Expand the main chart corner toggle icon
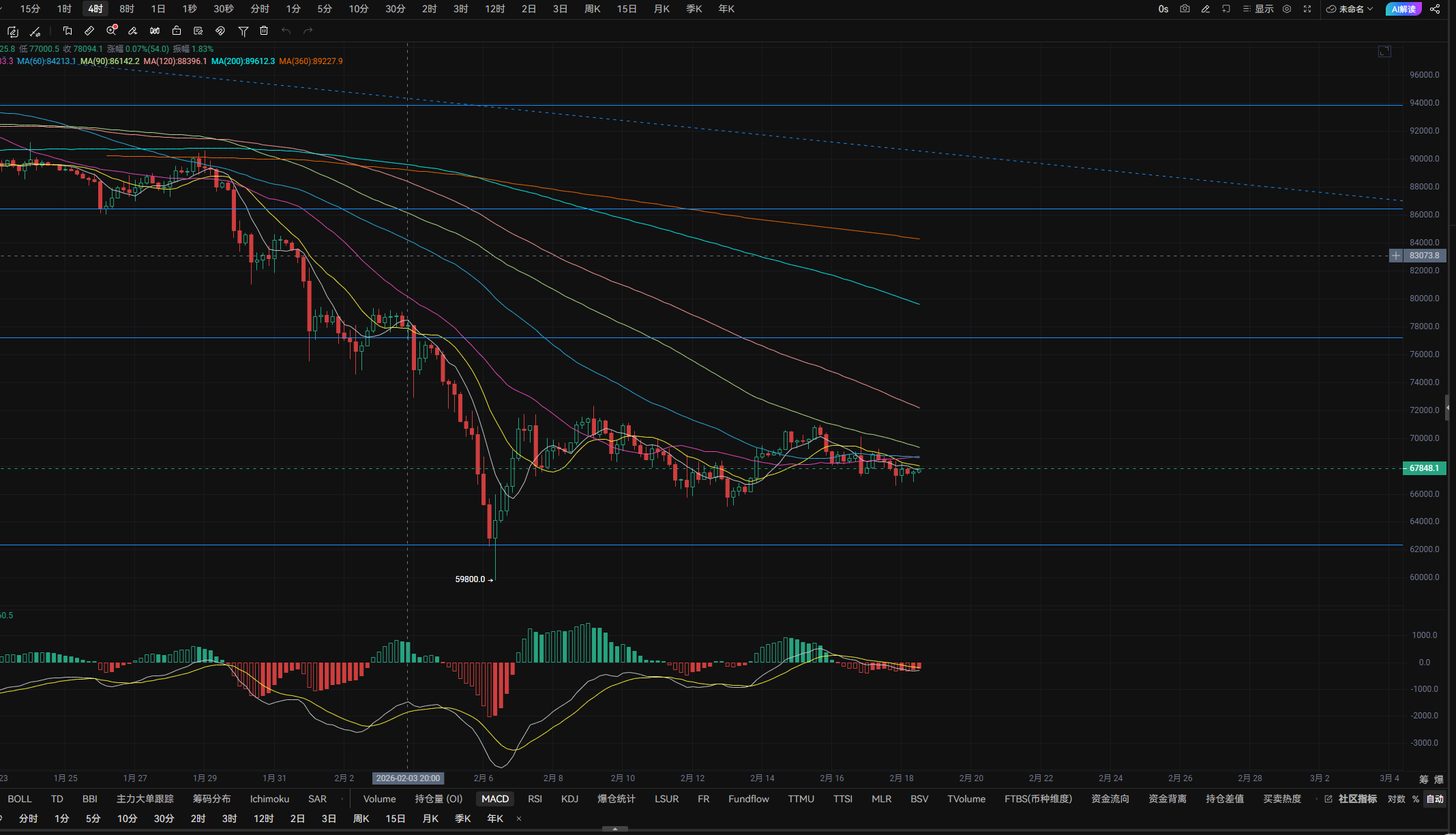This screenshot has height=835, width=1456. [1384, 52]
